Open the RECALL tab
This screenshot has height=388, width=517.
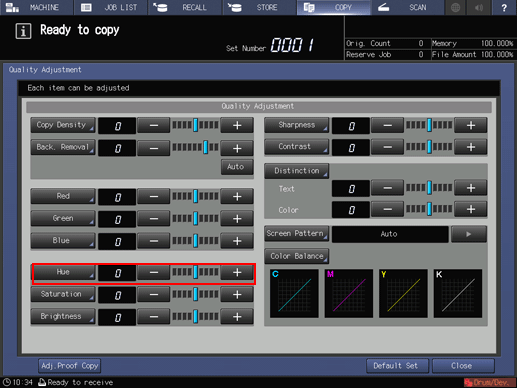185,7
